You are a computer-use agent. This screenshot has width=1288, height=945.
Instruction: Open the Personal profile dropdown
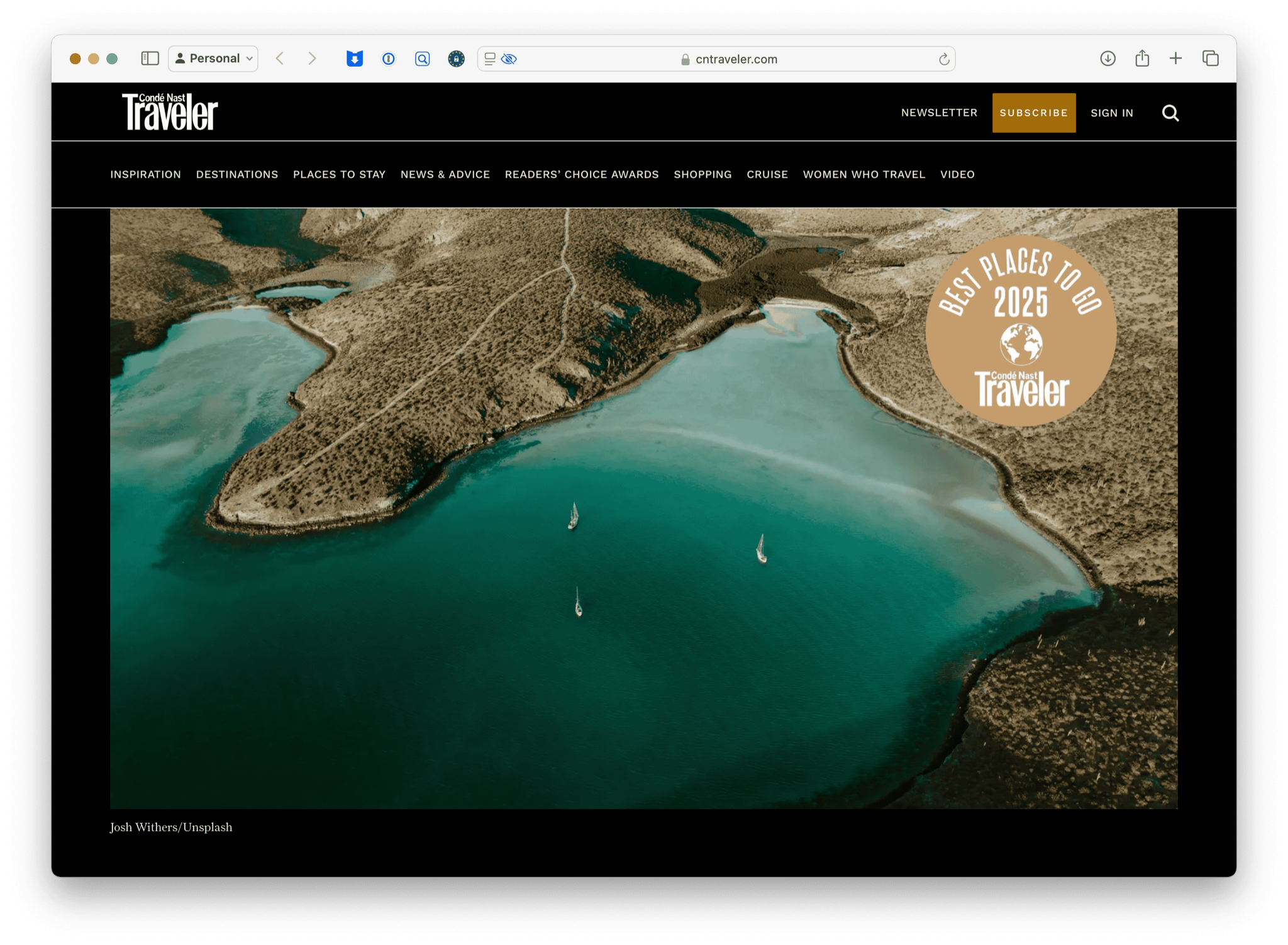click(214, 59)
